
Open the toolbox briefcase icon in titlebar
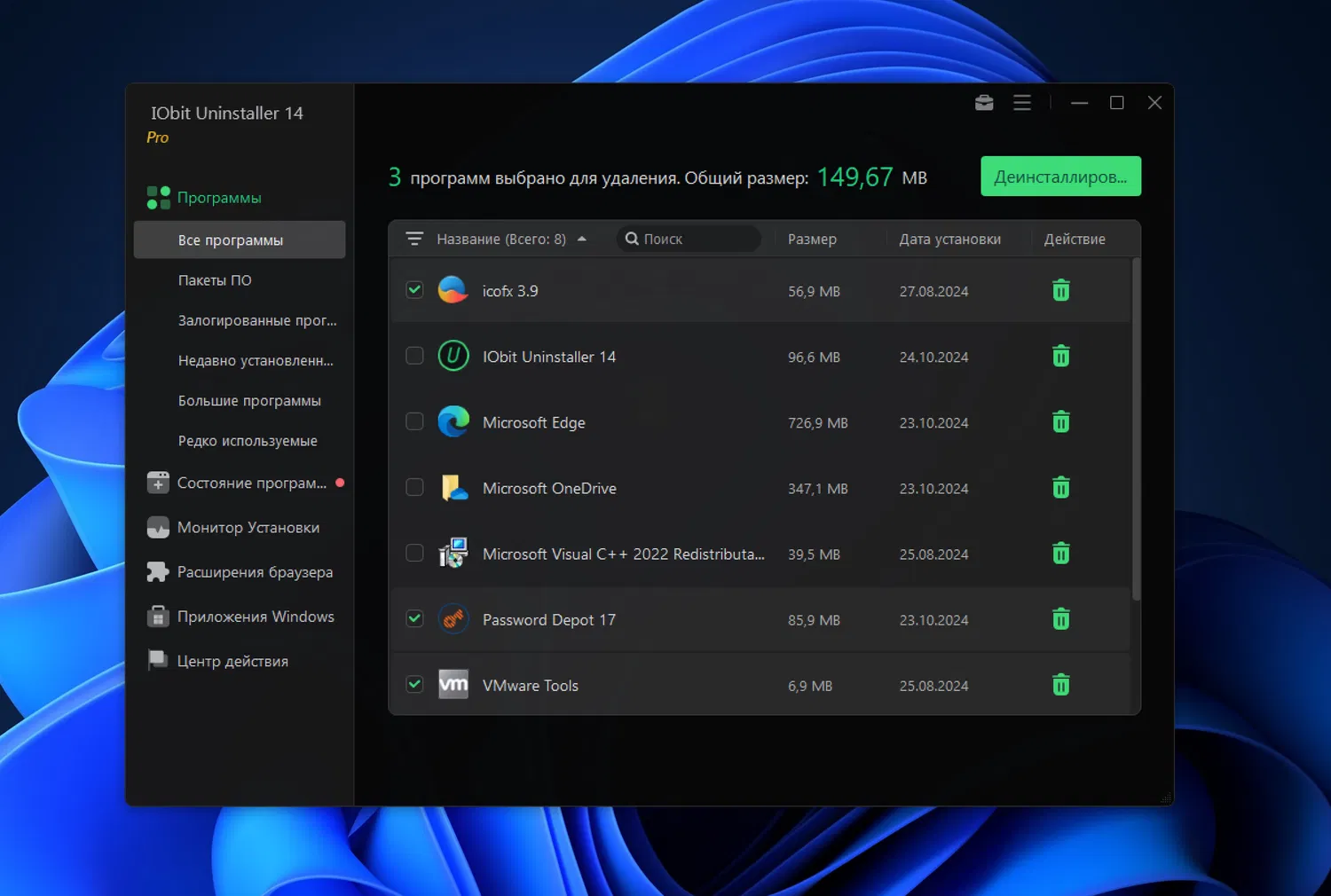point(984,102)
